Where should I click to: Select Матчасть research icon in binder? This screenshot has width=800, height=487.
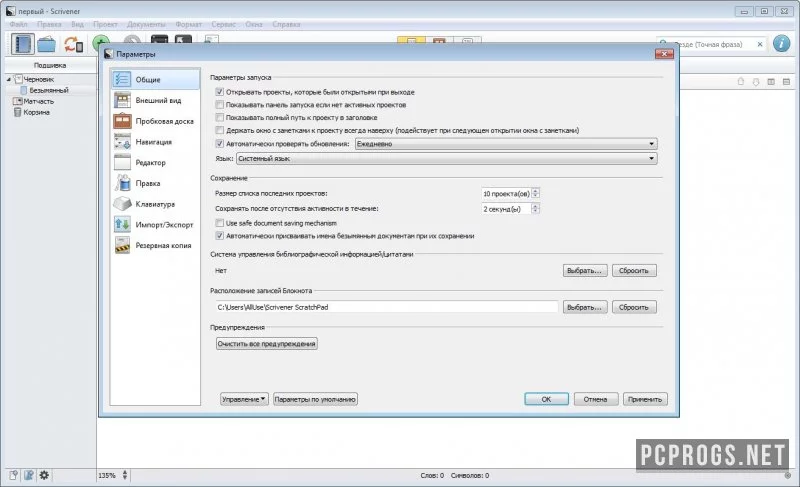[x=17, y=101]
